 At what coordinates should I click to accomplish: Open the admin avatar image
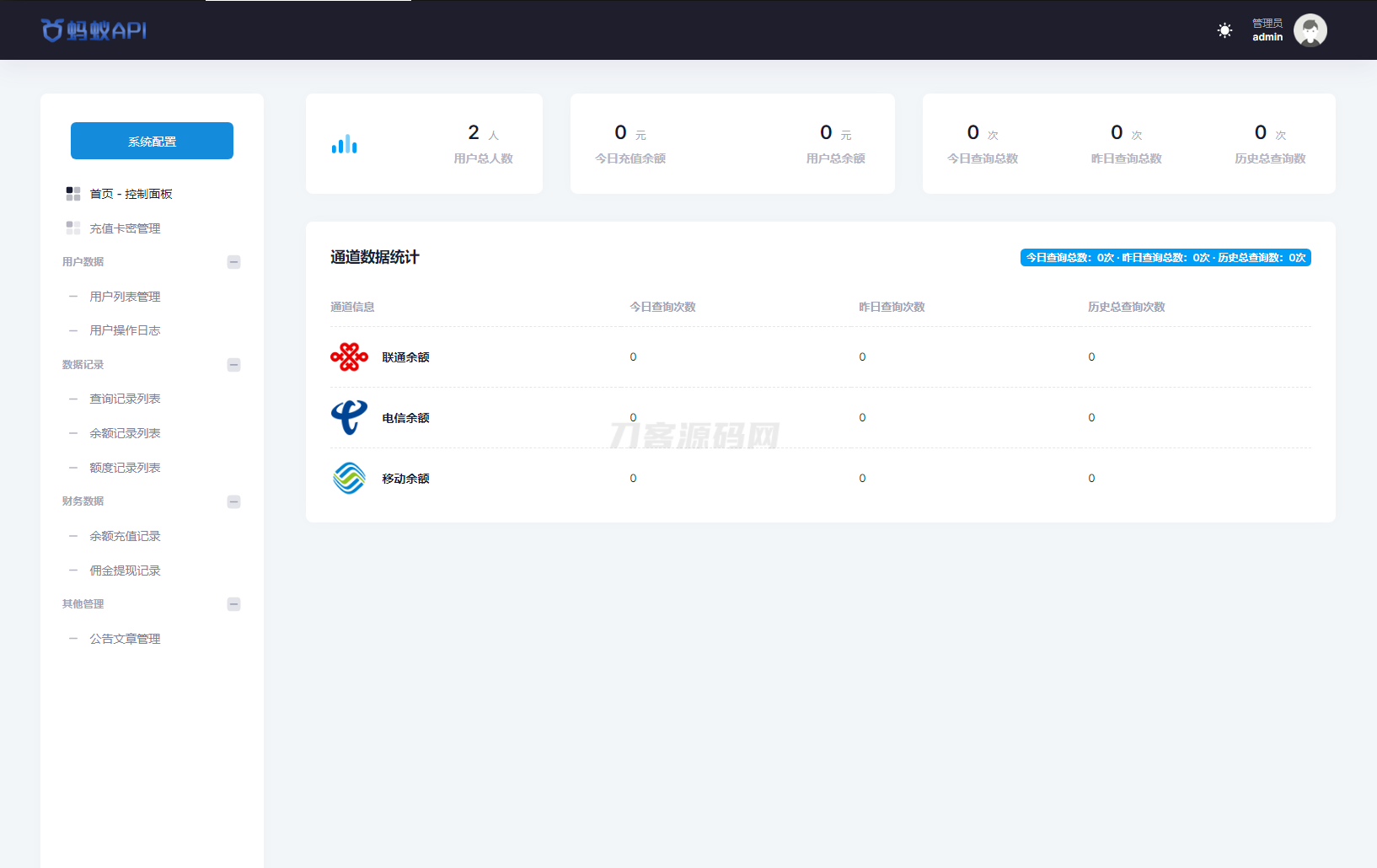(x=1310, y=29)
